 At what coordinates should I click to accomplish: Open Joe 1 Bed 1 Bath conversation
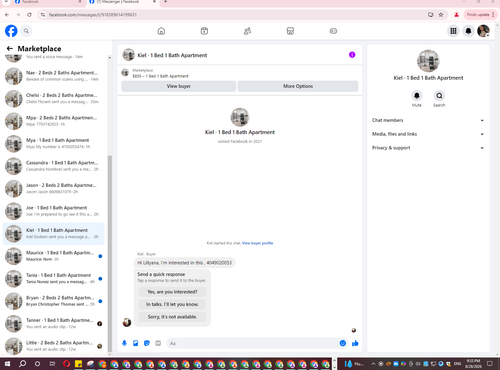53,211
